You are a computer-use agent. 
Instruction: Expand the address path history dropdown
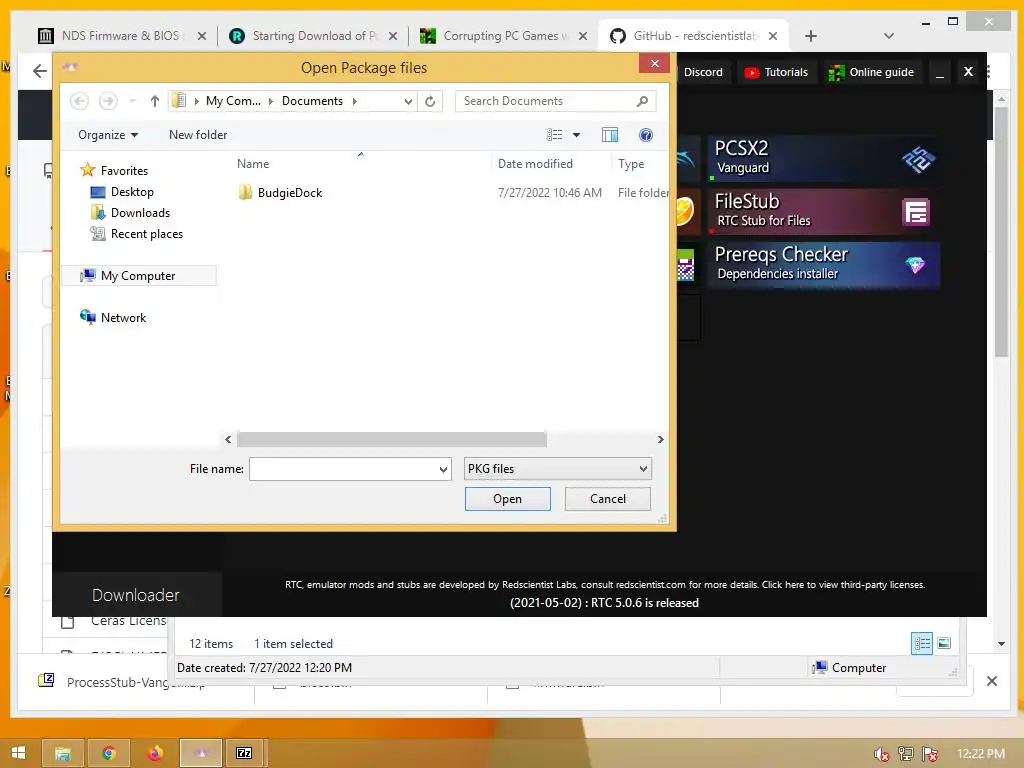click(408, 101)
